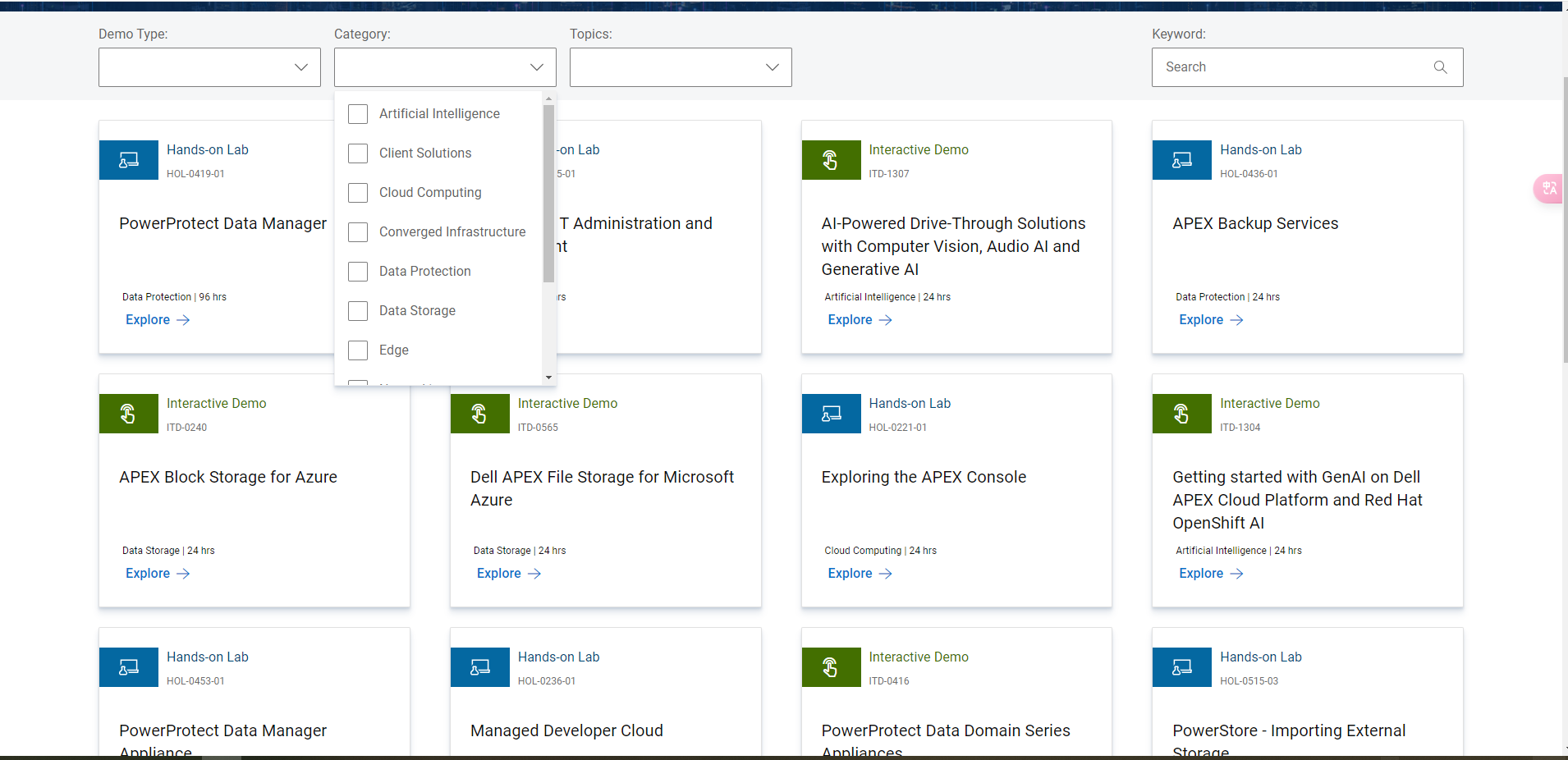Screen dimensions: 1568x760
Task: Open the Exploring the APEX Console title
Action: [924, 477]
